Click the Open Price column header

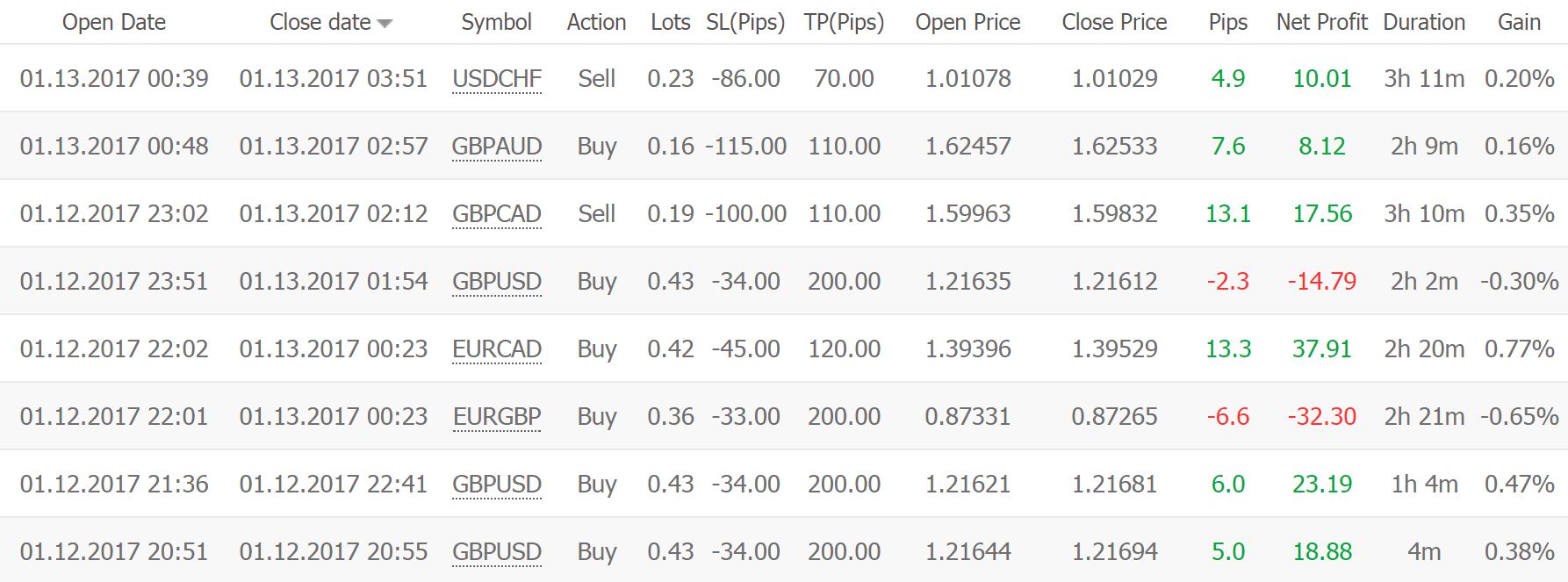coord(967,22)
